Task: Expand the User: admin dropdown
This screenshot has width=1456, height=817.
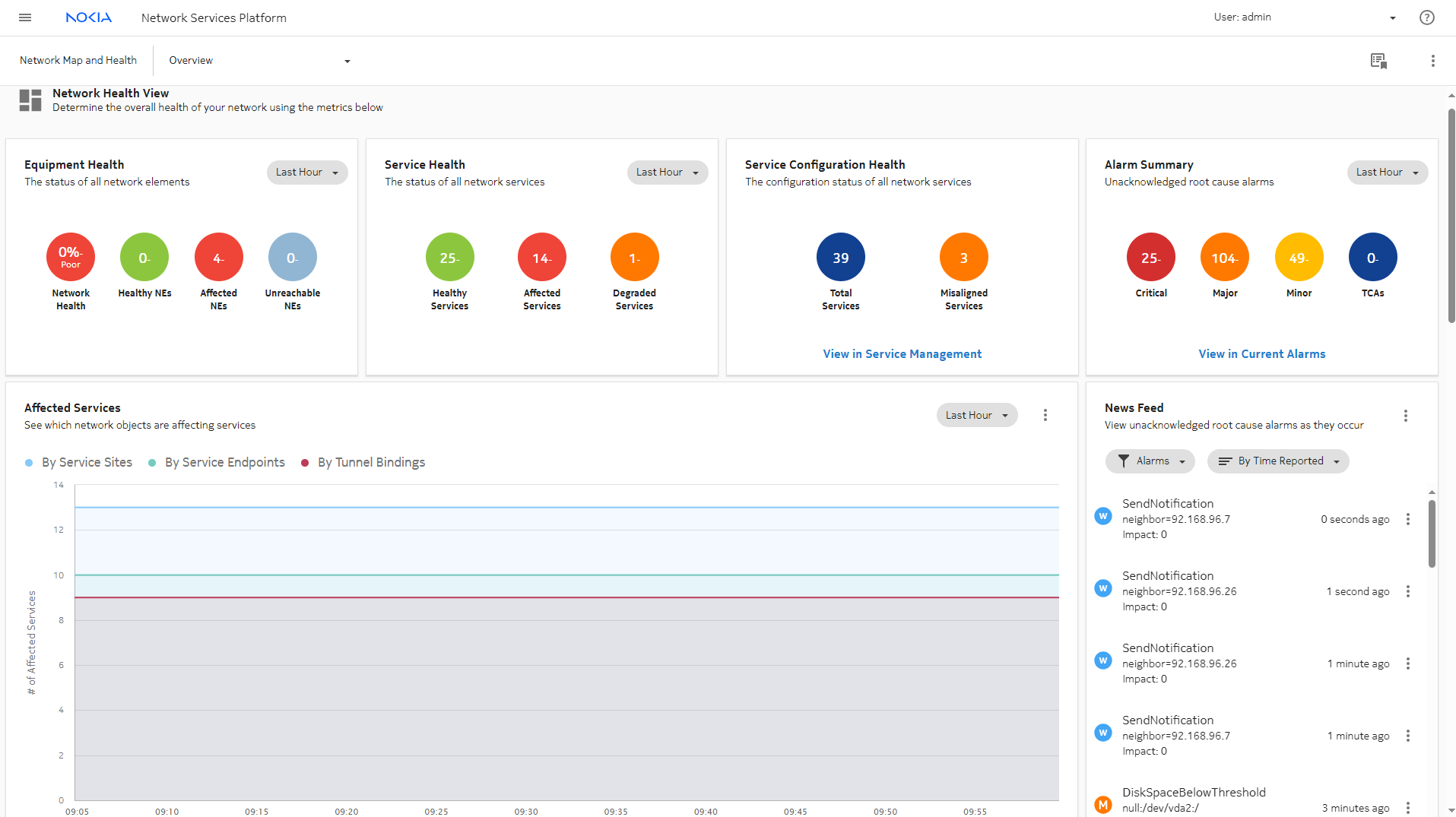Action: click(1305, 17)
